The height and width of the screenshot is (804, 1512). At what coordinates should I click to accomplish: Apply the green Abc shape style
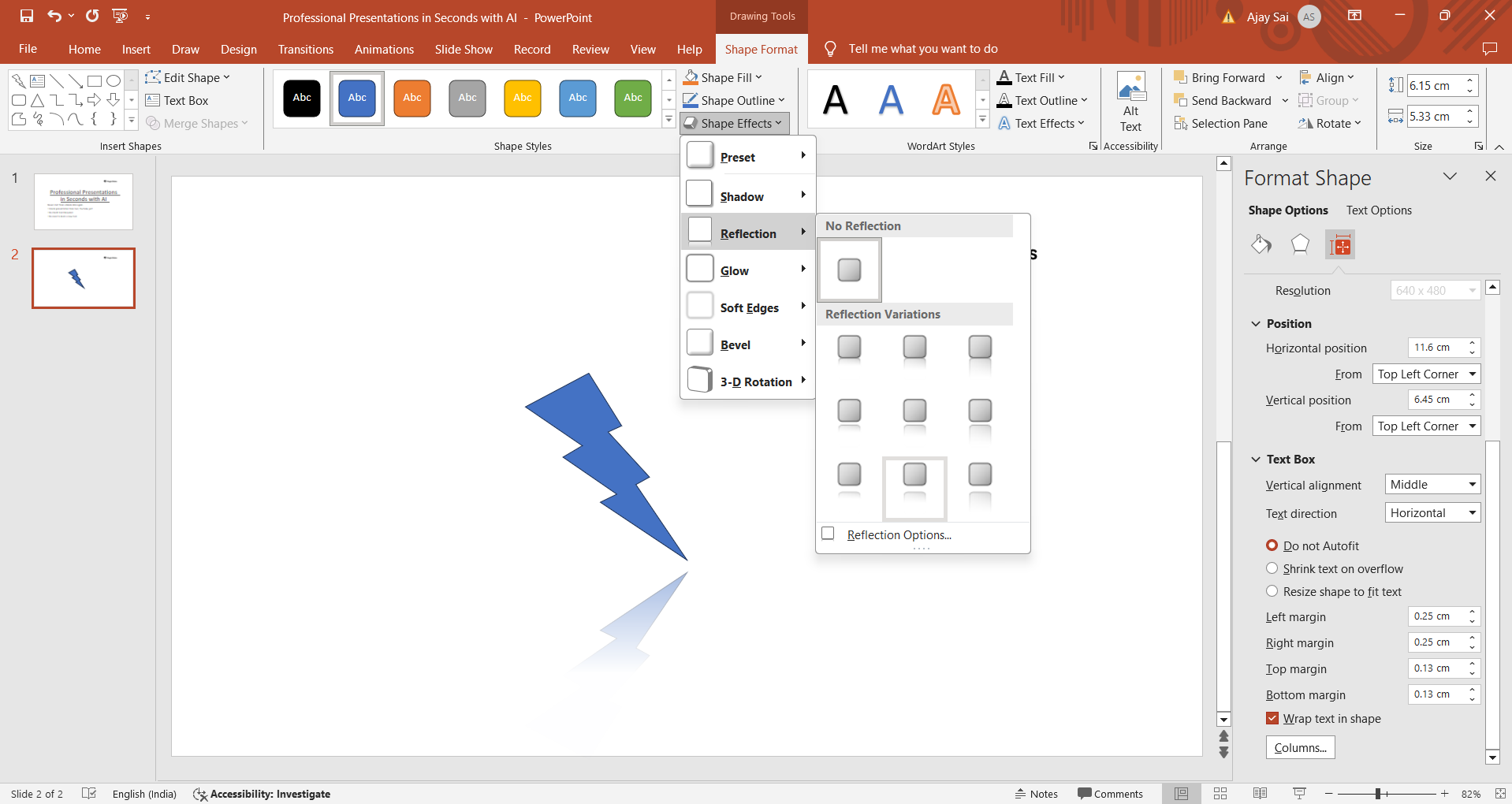[633, 98]
